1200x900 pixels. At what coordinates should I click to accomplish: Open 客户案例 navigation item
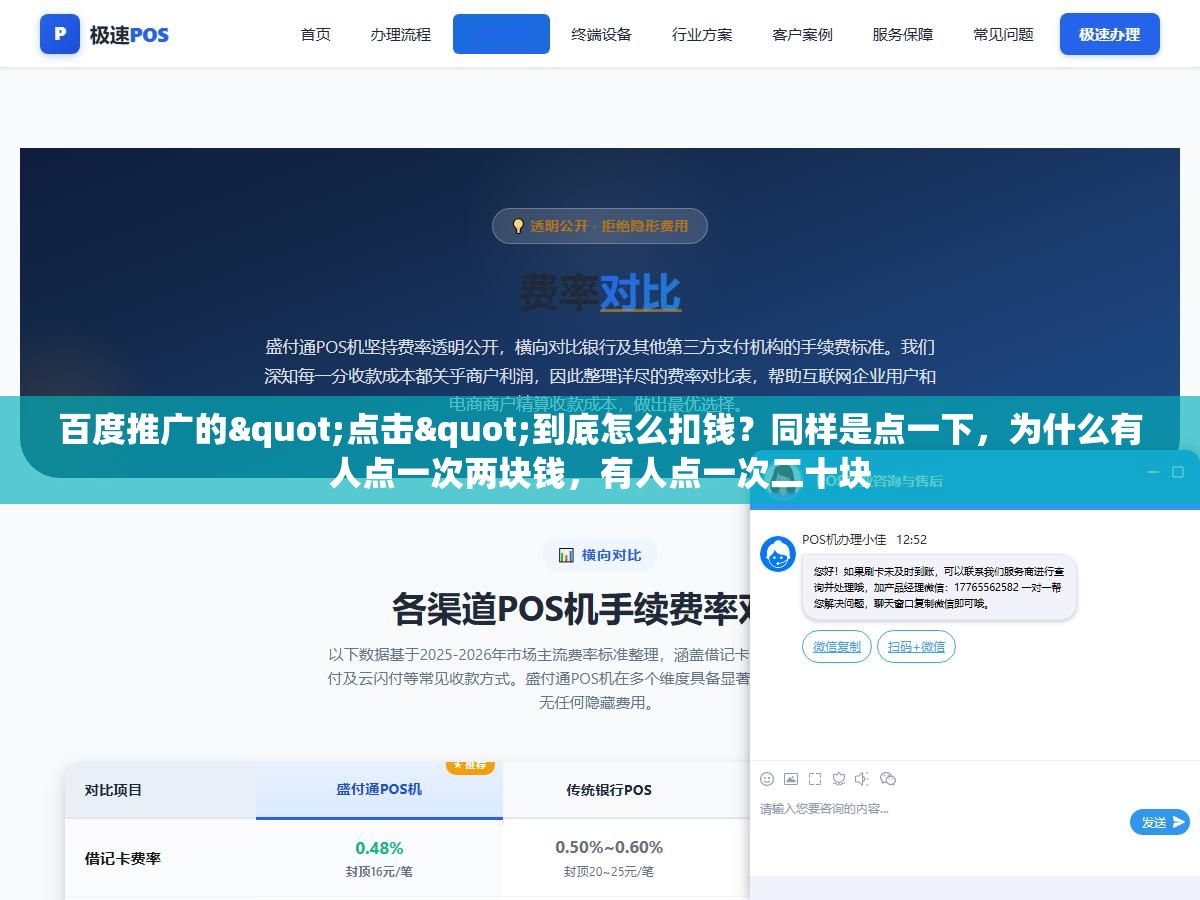click(802, 34)
